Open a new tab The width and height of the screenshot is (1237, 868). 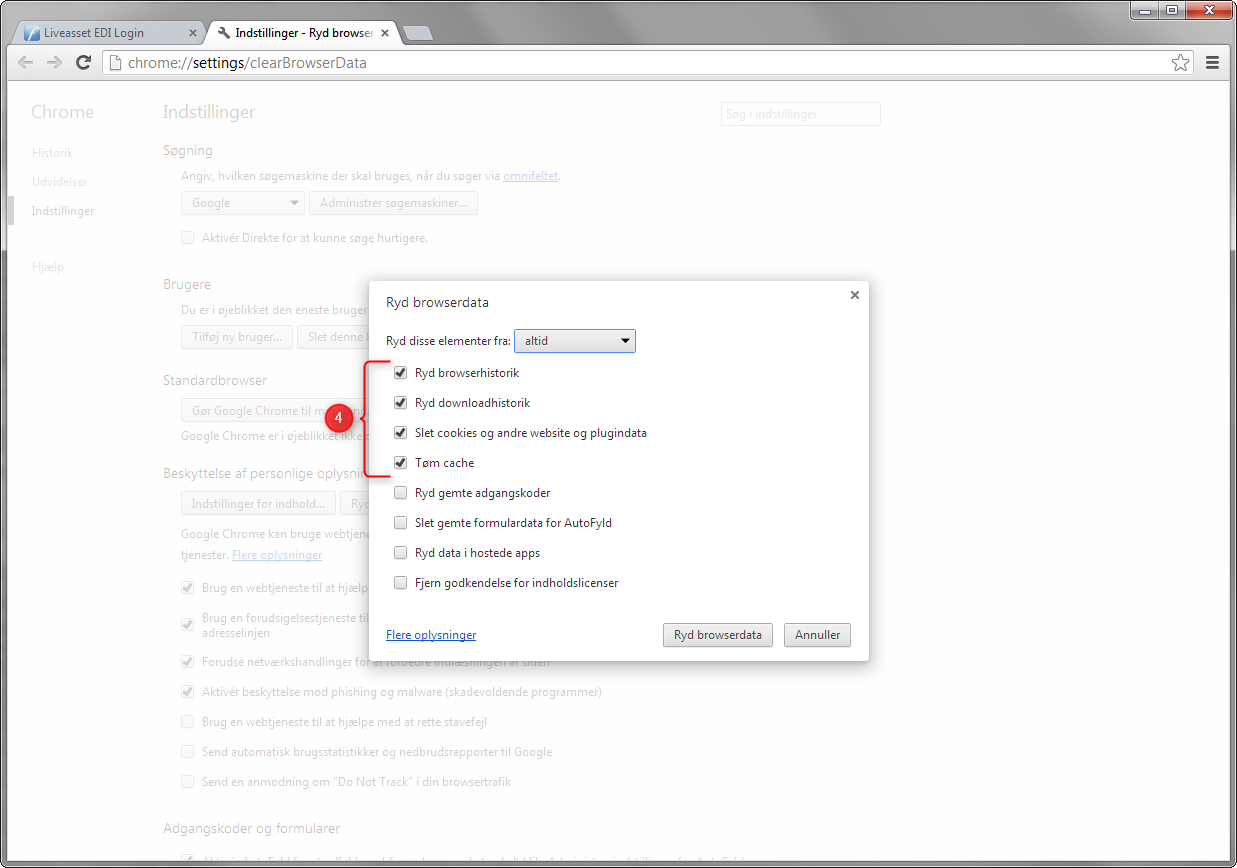pyautogui.click(x=417, y=33)
